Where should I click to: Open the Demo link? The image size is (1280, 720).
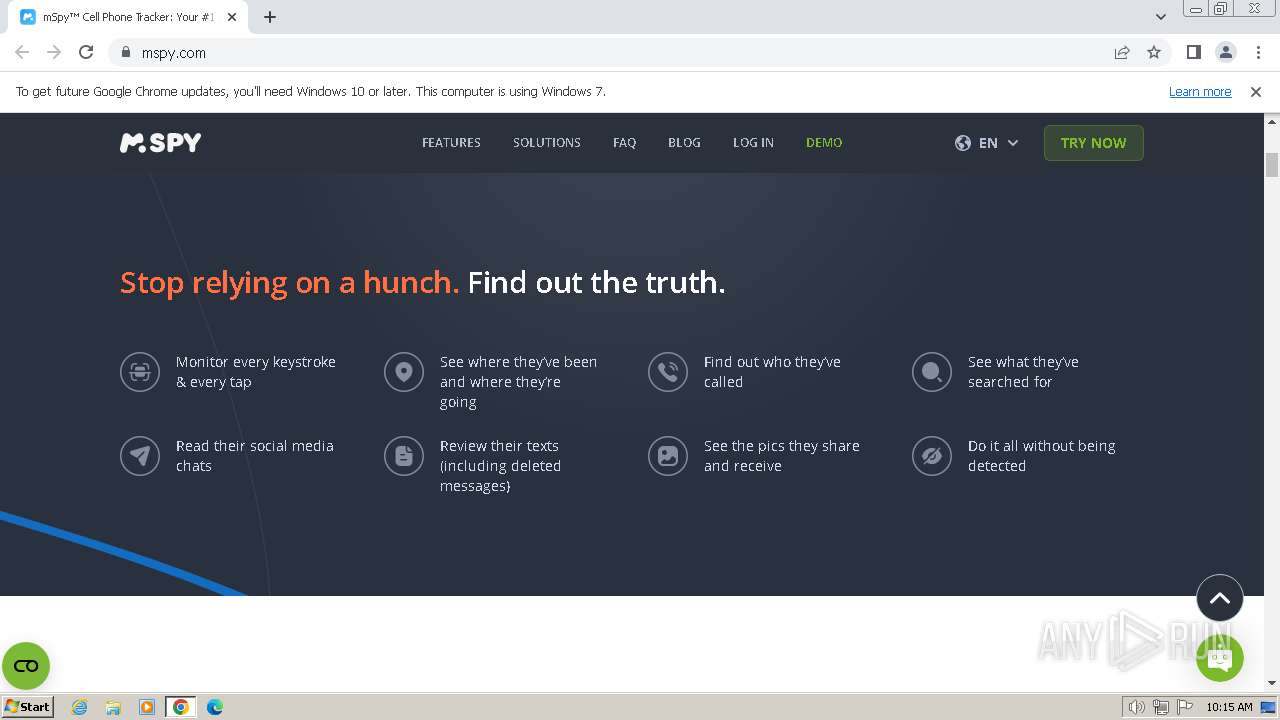point(824,142)
